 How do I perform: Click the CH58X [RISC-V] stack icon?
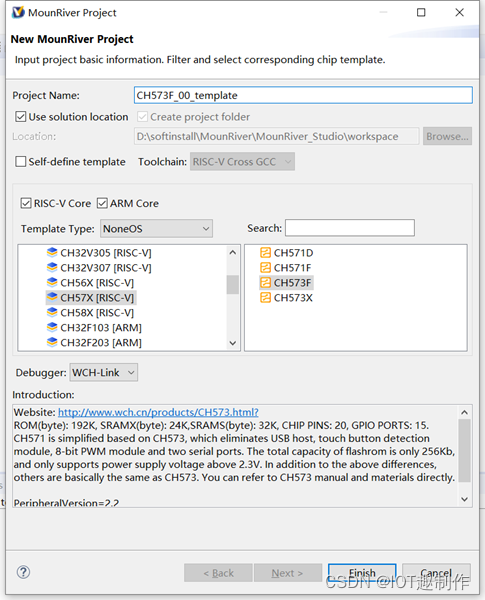pos(52,312)
